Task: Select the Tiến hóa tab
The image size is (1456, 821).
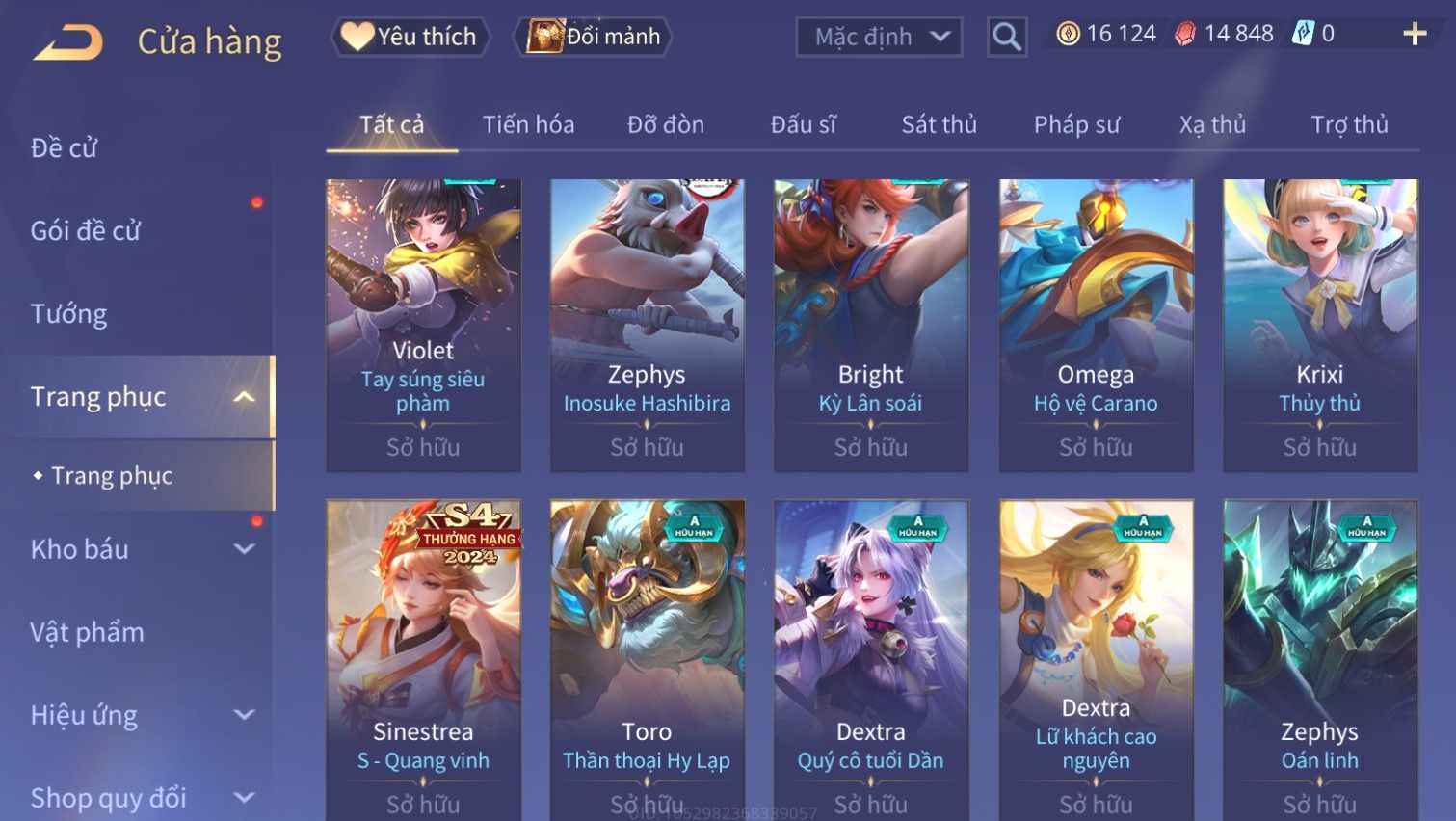Action: [x=528, y=124]
